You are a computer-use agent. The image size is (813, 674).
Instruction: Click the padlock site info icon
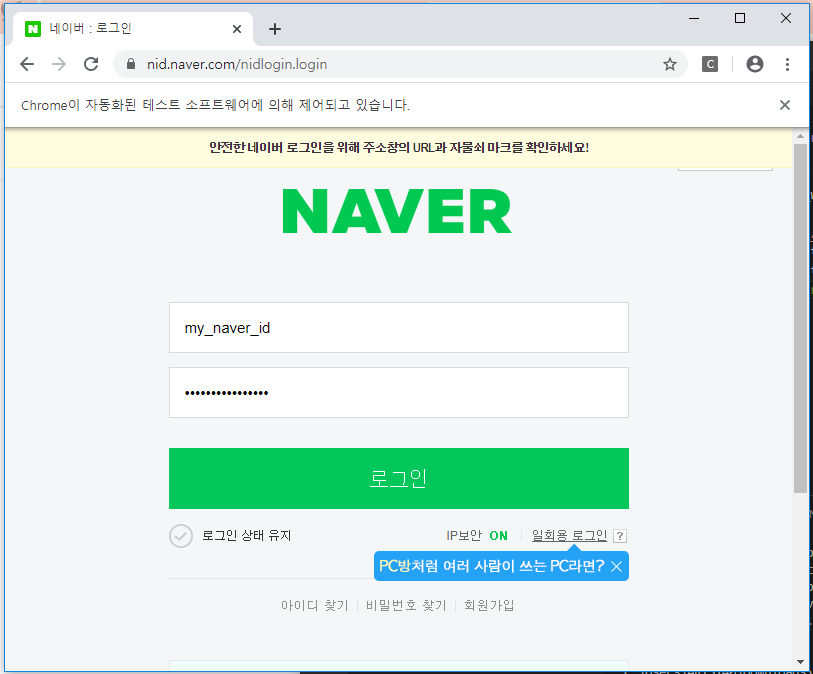[x=131, y=64]
